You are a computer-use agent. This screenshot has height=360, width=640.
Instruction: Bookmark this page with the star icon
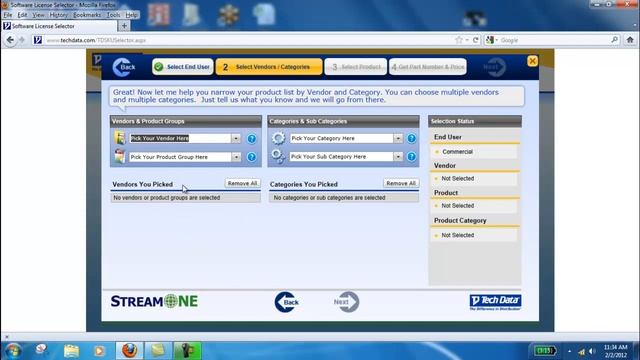pos(459,40)
